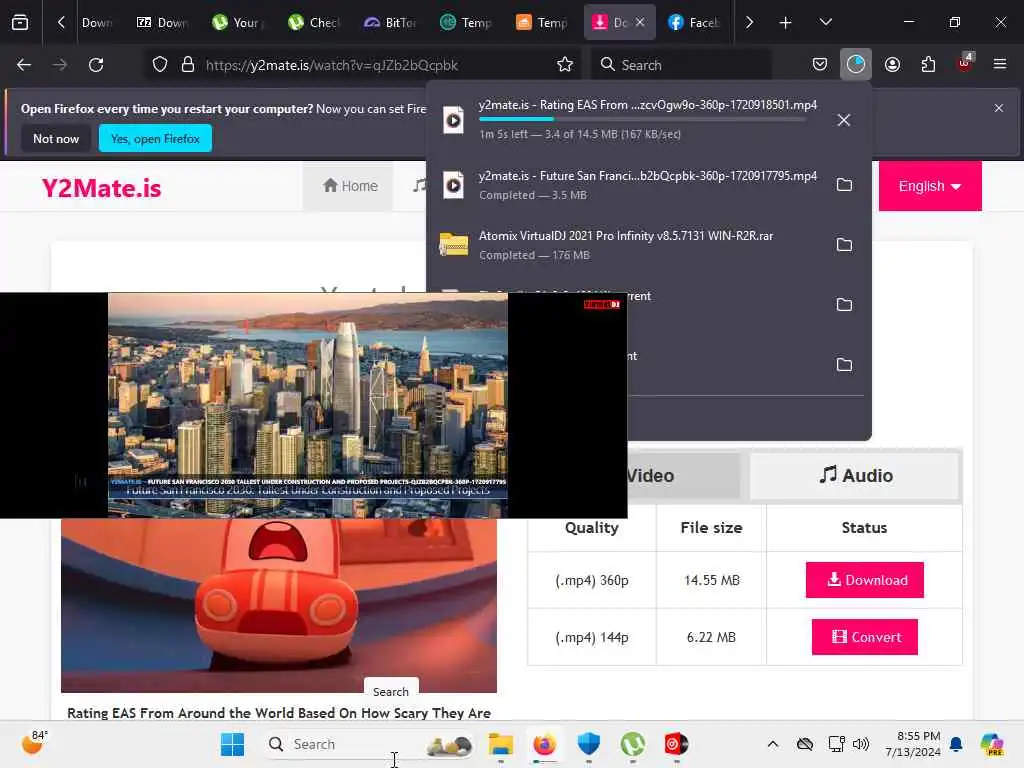Open the Extensions puzzle icon
The width and height of the screenshot is (1024, 768).
pyautogui.click(x=928, y=65)
